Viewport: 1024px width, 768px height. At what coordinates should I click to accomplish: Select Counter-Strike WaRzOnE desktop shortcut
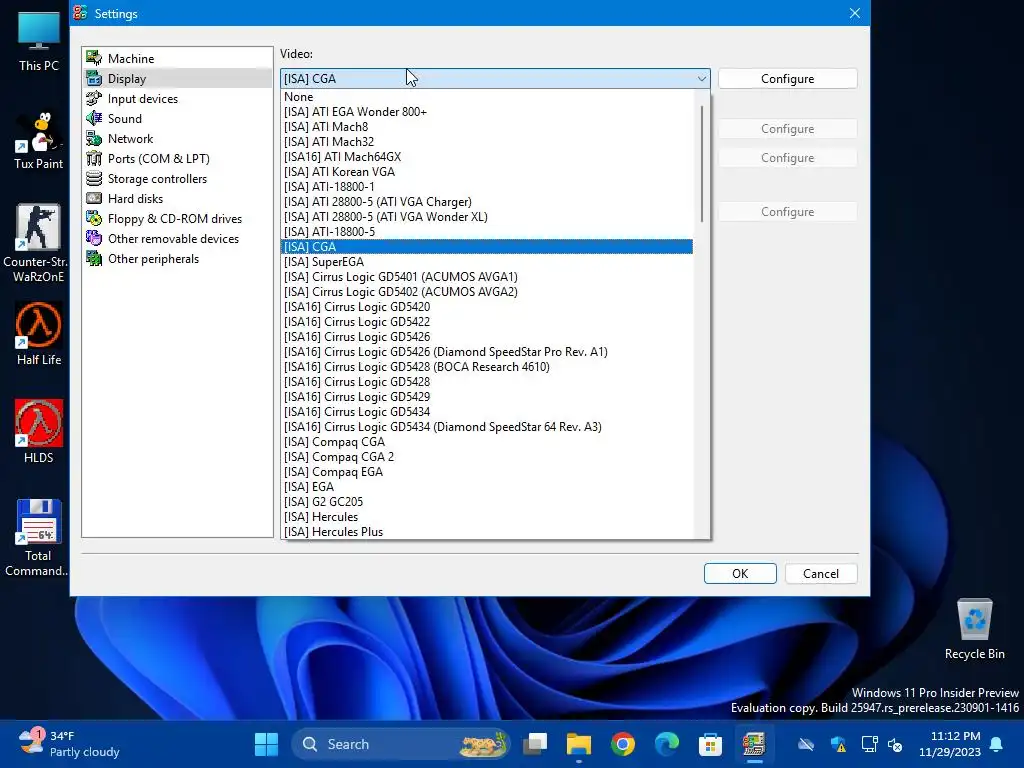tap(39, 243)
